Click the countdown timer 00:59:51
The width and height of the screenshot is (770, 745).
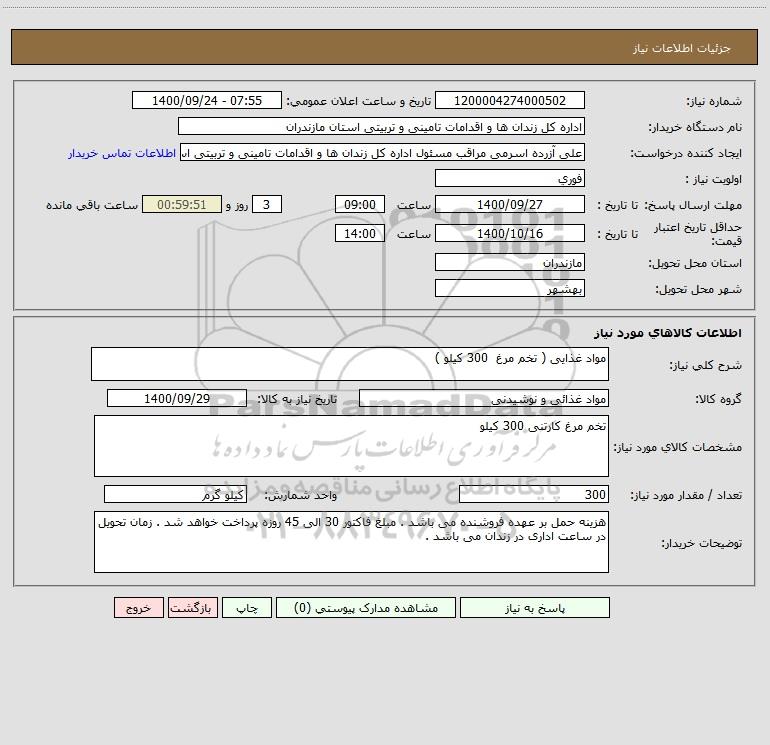click(x=182, y=204)
